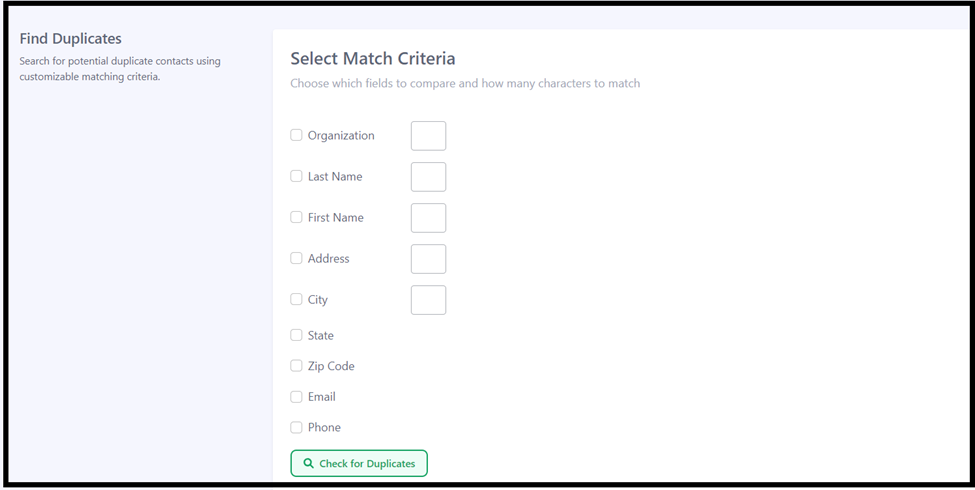Toggle the Phone checkbox
The image size is (975, 490).
pos(296,427)
